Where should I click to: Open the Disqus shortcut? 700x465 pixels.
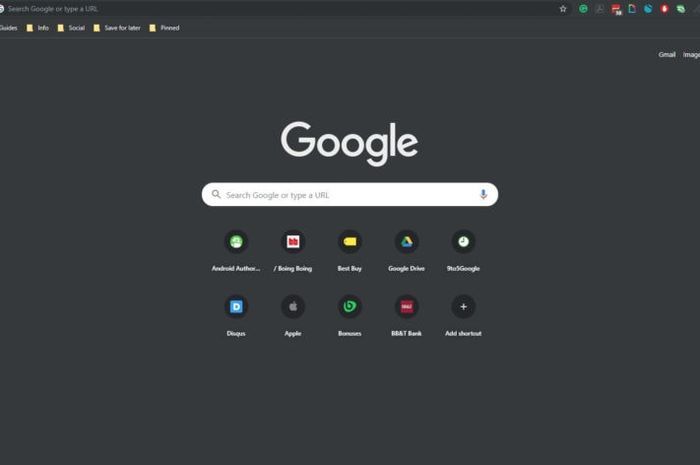(236, 315)
